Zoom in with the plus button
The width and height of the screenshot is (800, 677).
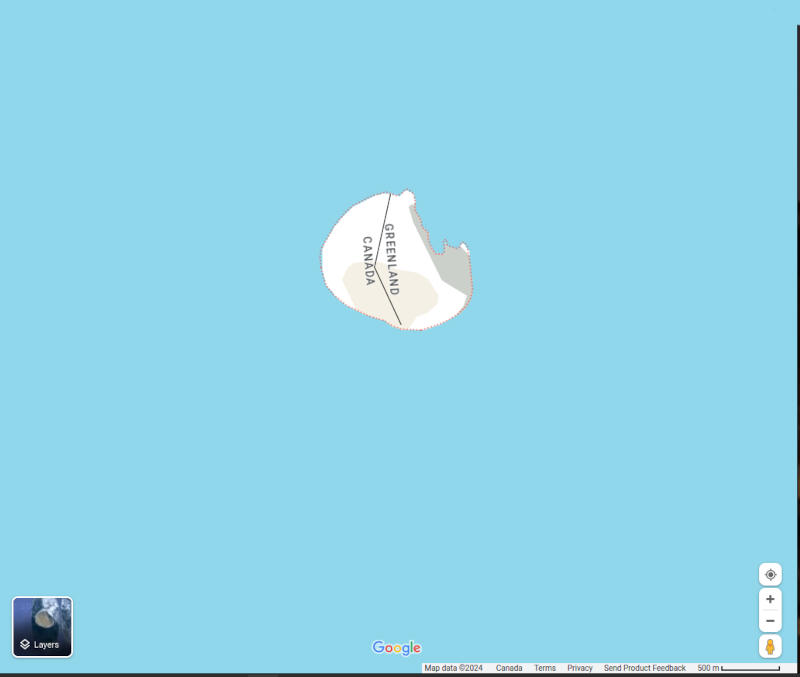pyautogui.click(x=770, y=599)
